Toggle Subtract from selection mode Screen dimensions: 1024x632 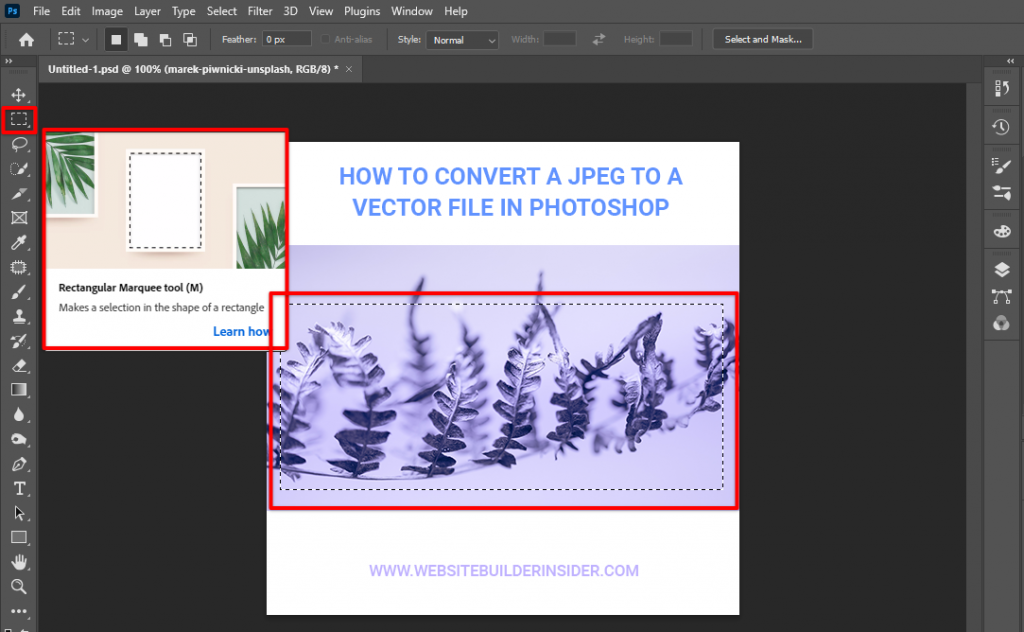click(x=163, y=38)
